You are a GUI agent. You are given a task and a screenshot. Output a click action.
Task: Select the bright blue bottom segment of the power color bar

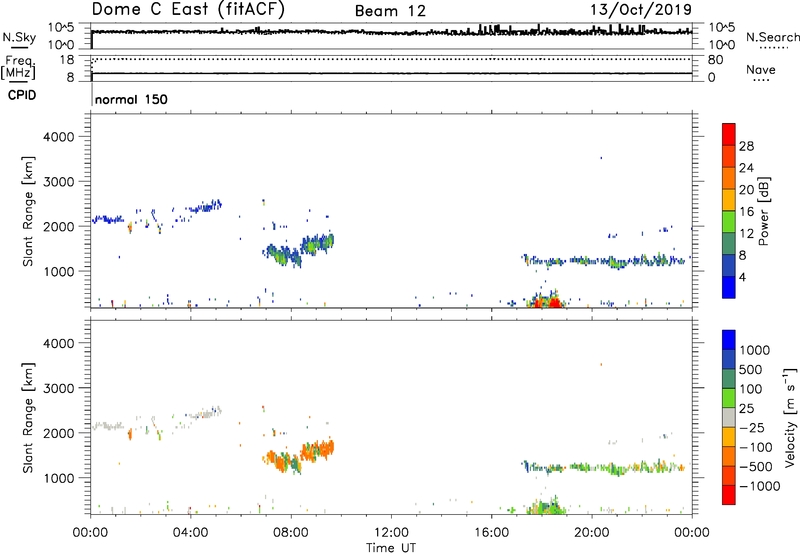[x=729, y=288]
